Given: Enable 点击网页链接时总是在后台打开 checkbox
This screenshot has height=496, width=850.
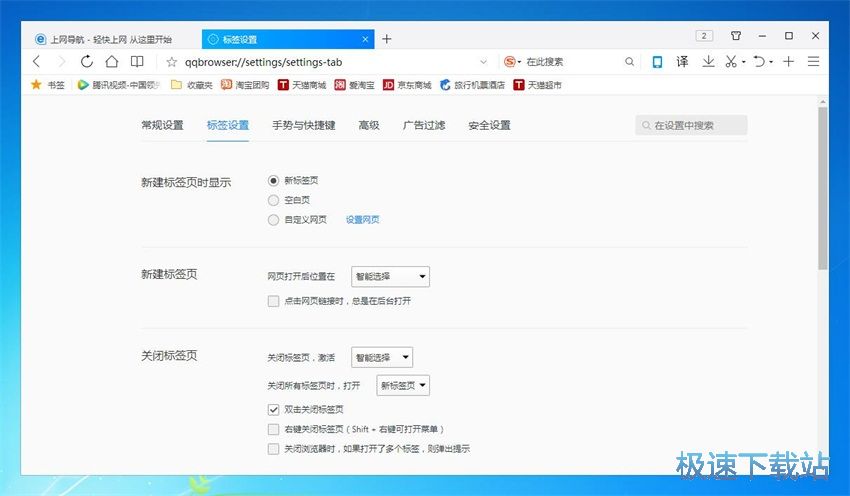Looking at the screenshot, I should click(274, 301).
